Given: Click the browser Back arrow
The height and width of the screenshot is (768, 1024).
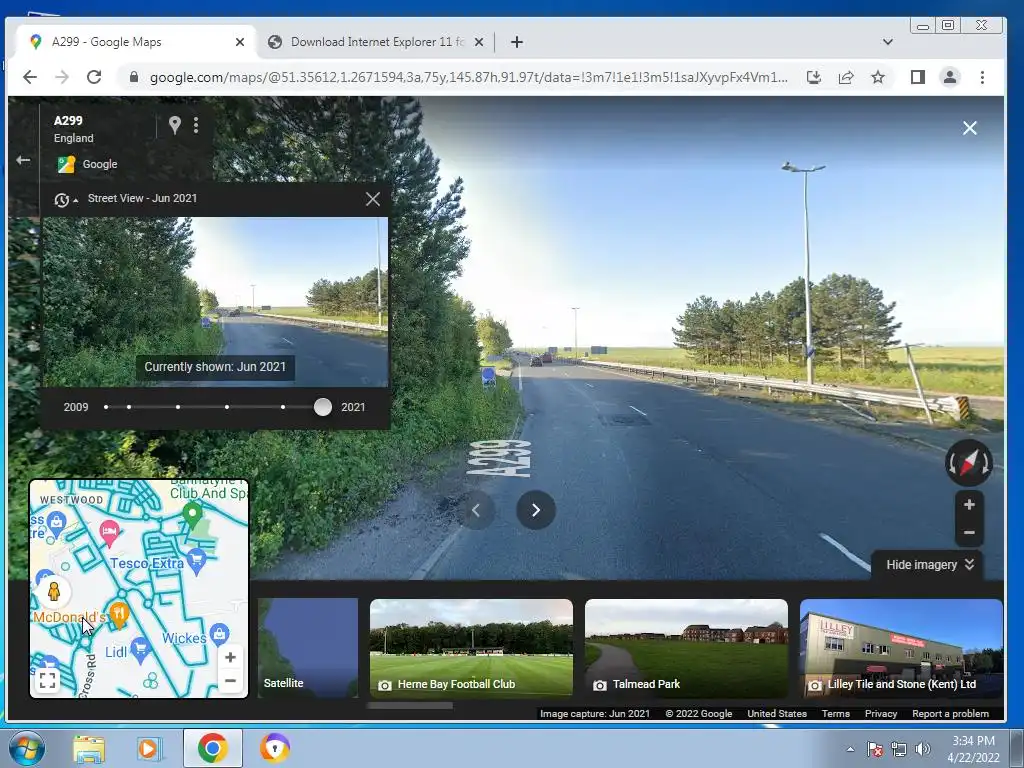Looking at the screenshot, I should click(30, 77).
